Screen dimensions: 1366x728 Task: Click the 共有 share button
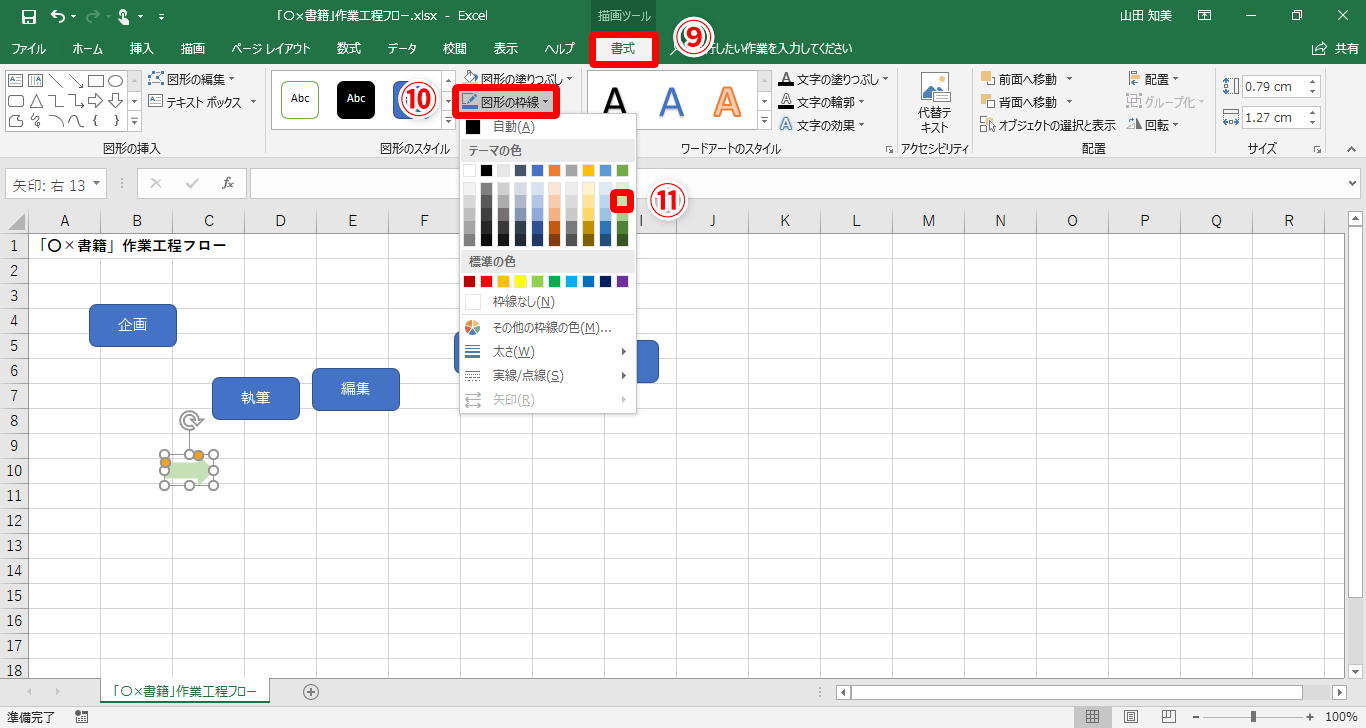click(1336, 48)
